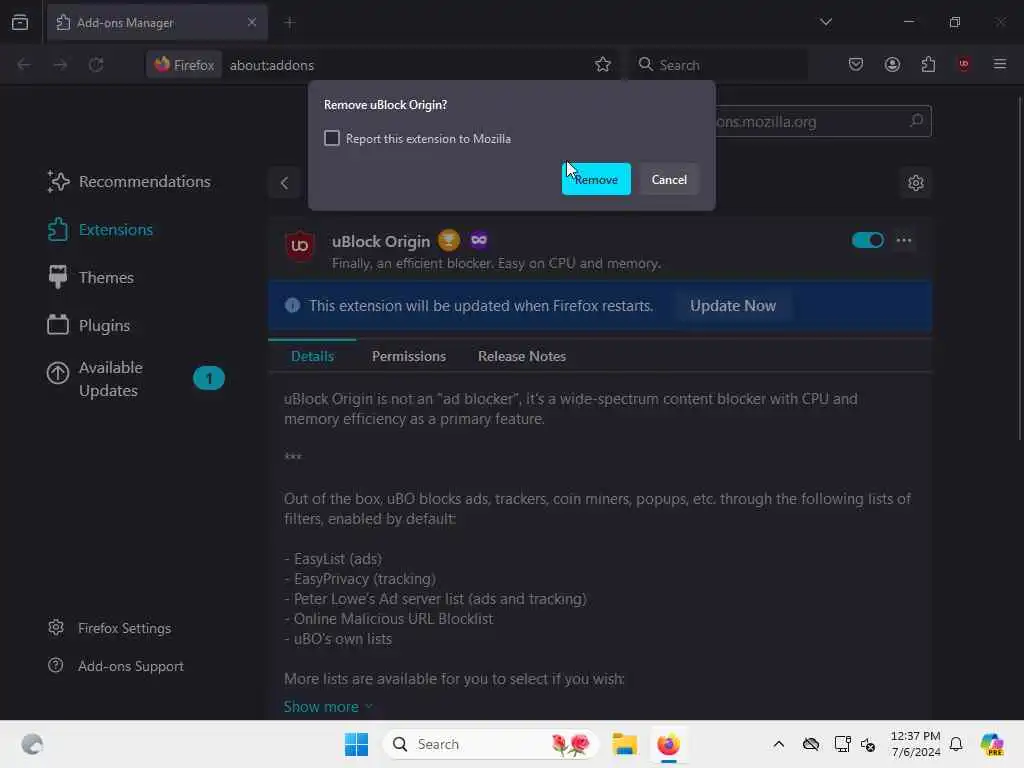Image resolution: width=1024 pixels, height=768 pixels.
Task: Click the browser forward arrow
Action: click(60, 65)
